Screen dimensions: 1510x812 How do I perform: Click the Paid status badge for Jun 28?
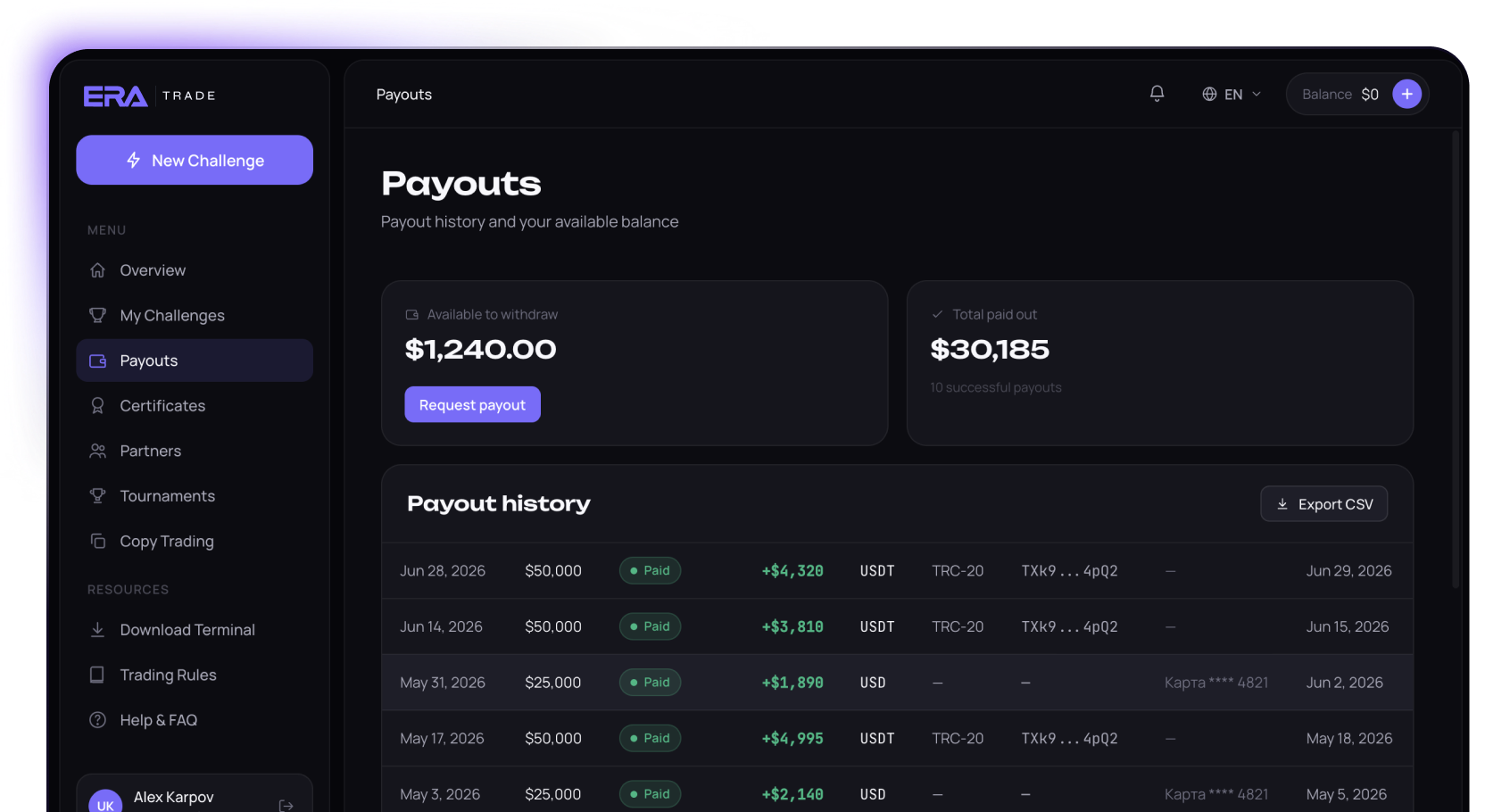point(650,570)
